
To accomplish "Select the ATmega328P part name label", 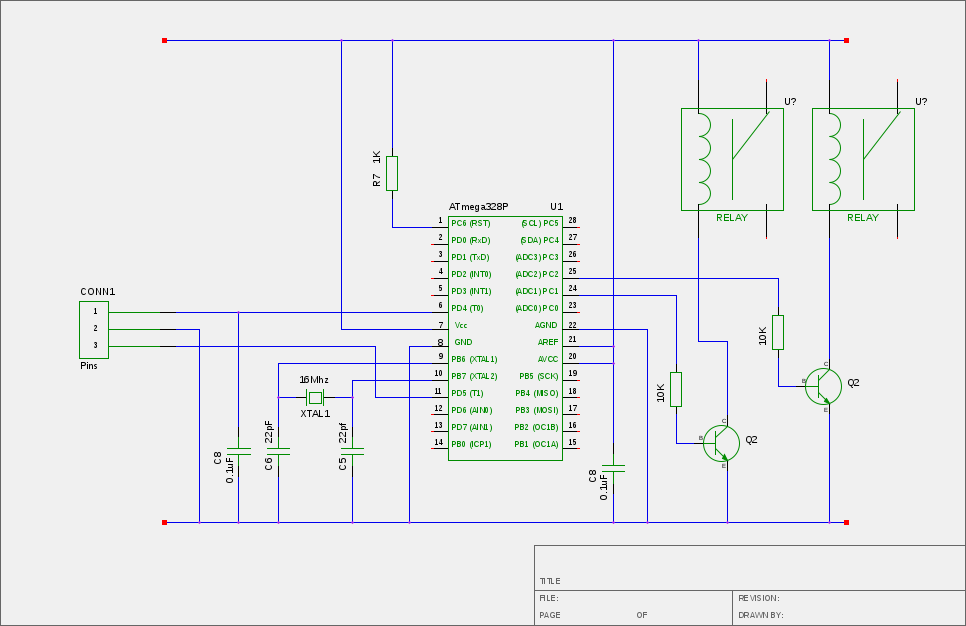I will click(479, 206).
